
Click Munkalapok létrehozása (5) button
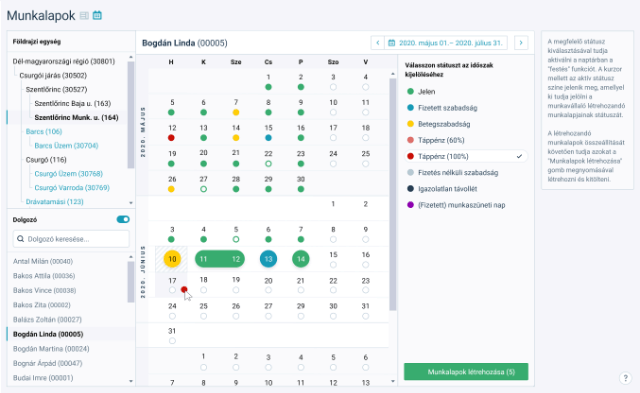tap(466, 372)
